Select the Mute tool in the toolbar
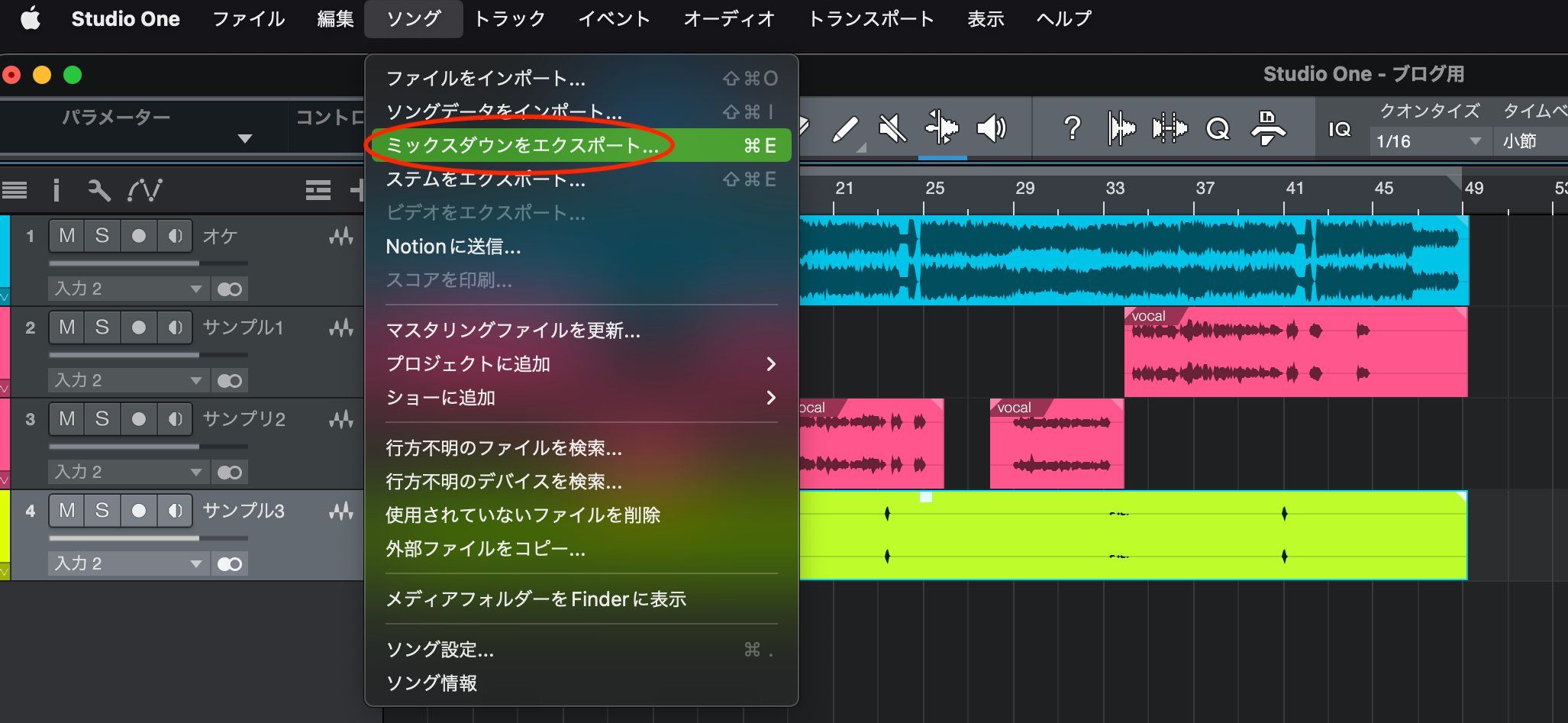Image resolution: width=1568 pixels, height=723 pixels. click(893, 127)
